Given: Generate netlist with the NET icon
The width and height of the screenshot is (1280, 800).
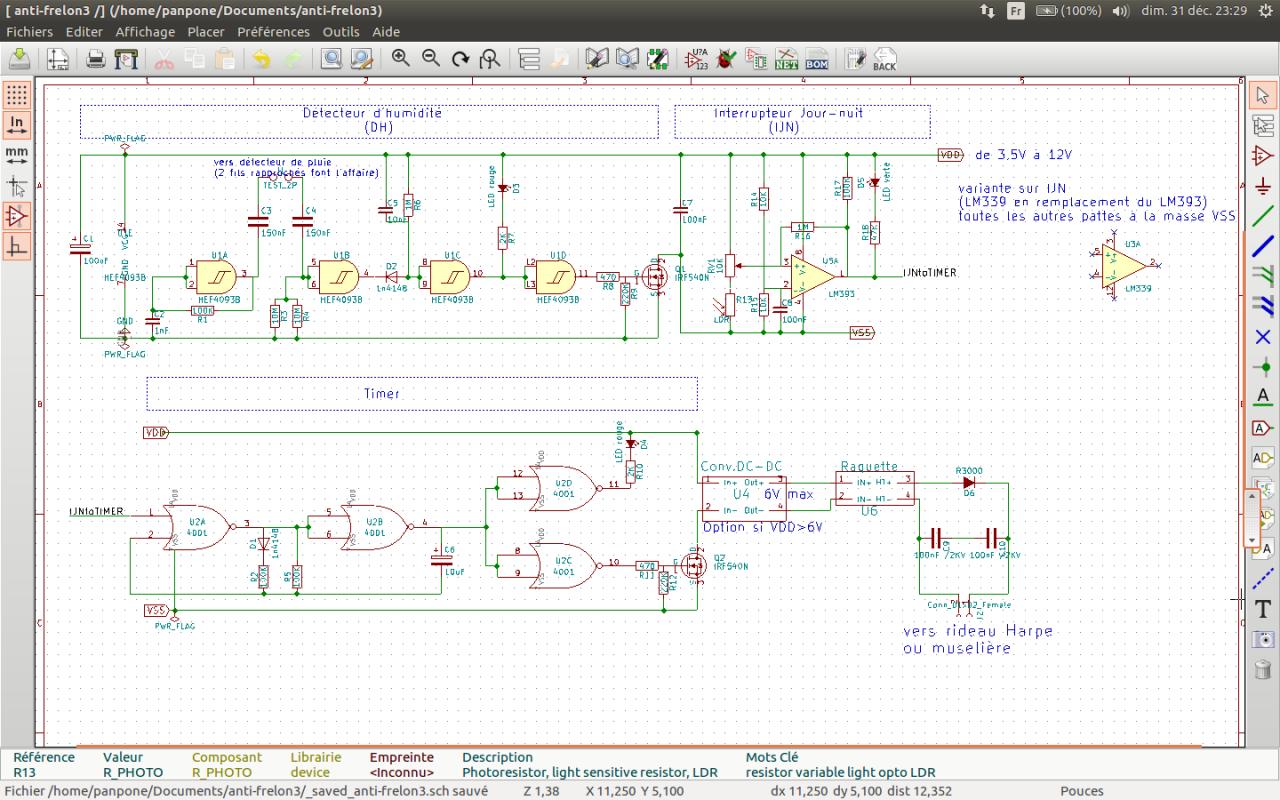Looking at the screenshot, I should click(x=787, y=59).
